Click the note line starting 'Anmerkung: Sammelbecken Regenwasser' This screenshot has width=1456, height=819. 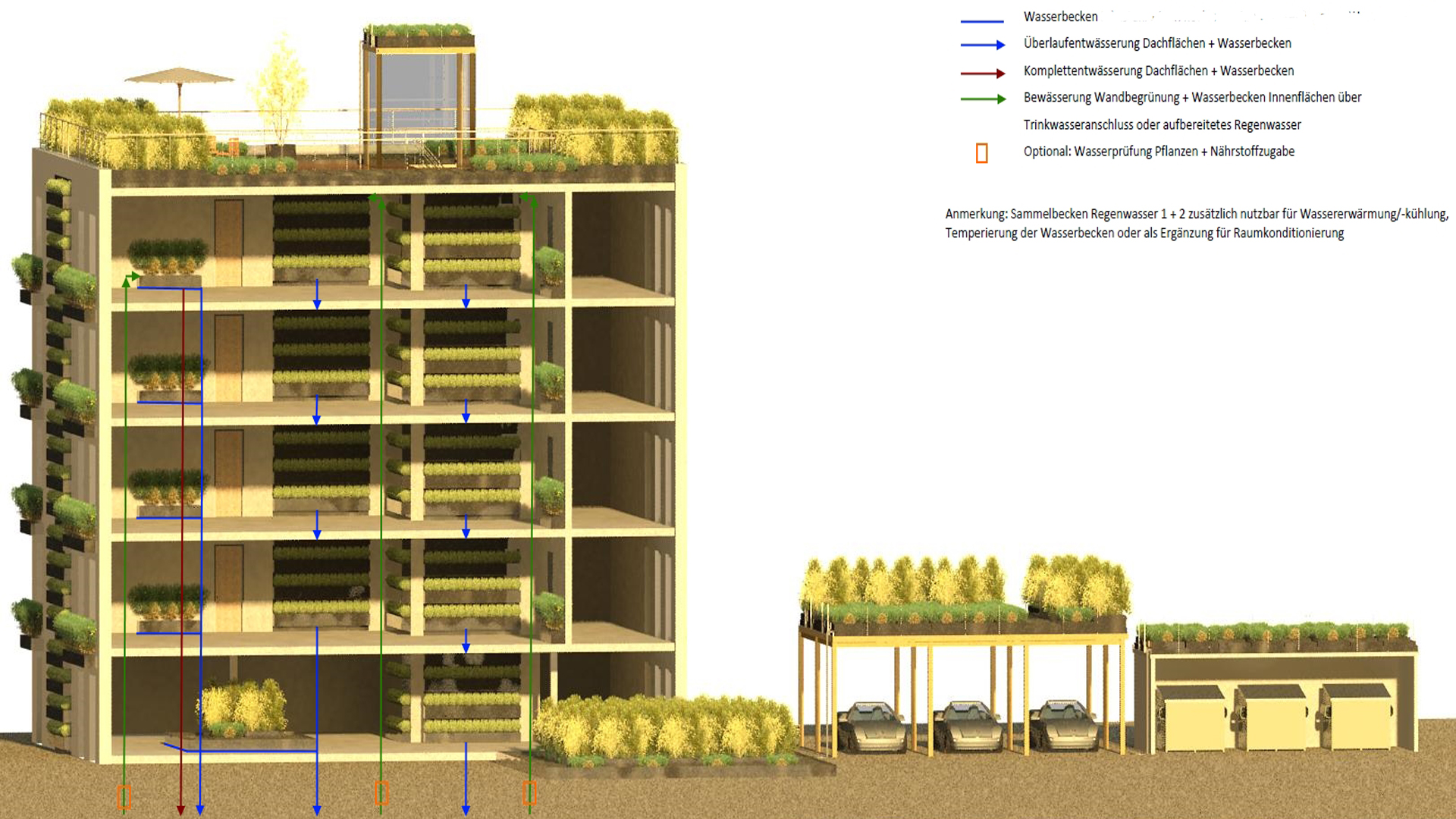[1197, 214]
